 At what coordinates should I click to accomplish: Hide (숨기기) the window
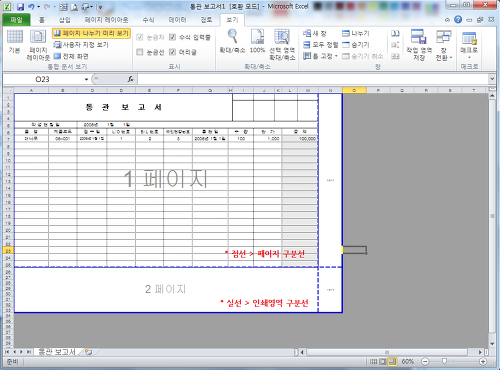pyautogui.click(x=356, y=45)
